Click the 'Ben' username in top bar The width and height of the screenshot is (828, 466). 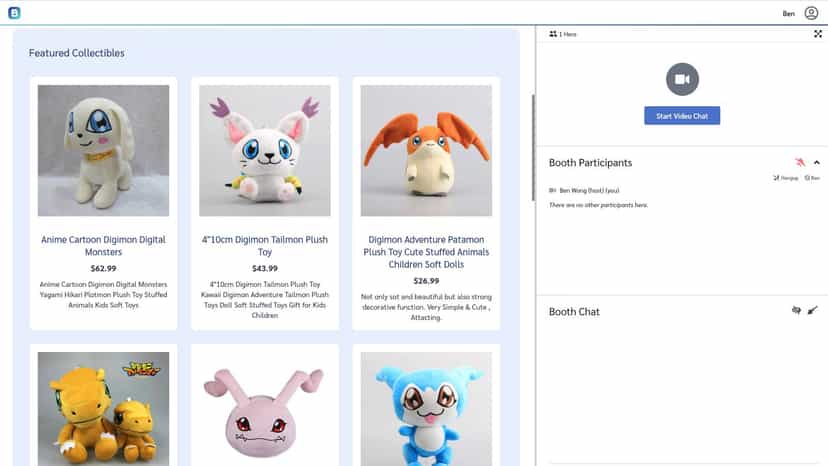coord(788,14)
